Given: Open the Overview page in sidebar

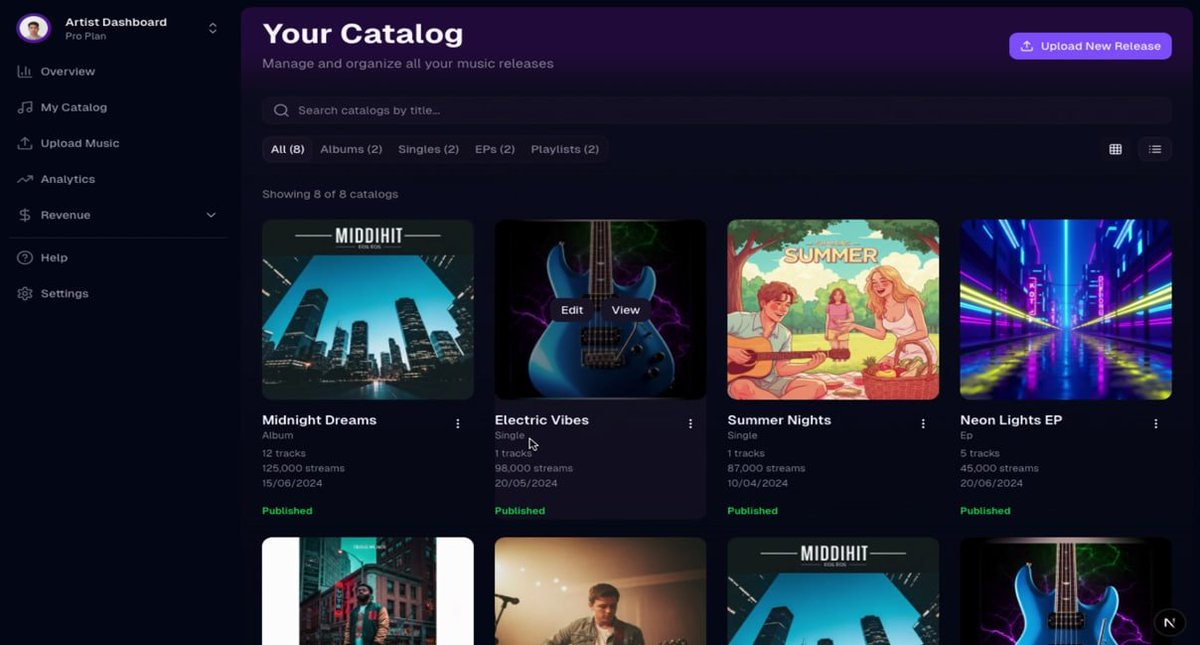Looking at the screenshot, I should coord(67,72).
